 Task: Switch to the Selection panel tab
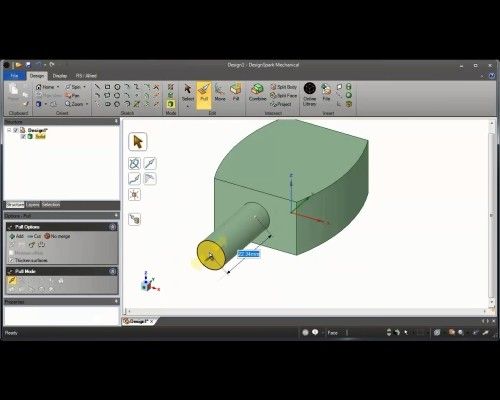(51, 205)
